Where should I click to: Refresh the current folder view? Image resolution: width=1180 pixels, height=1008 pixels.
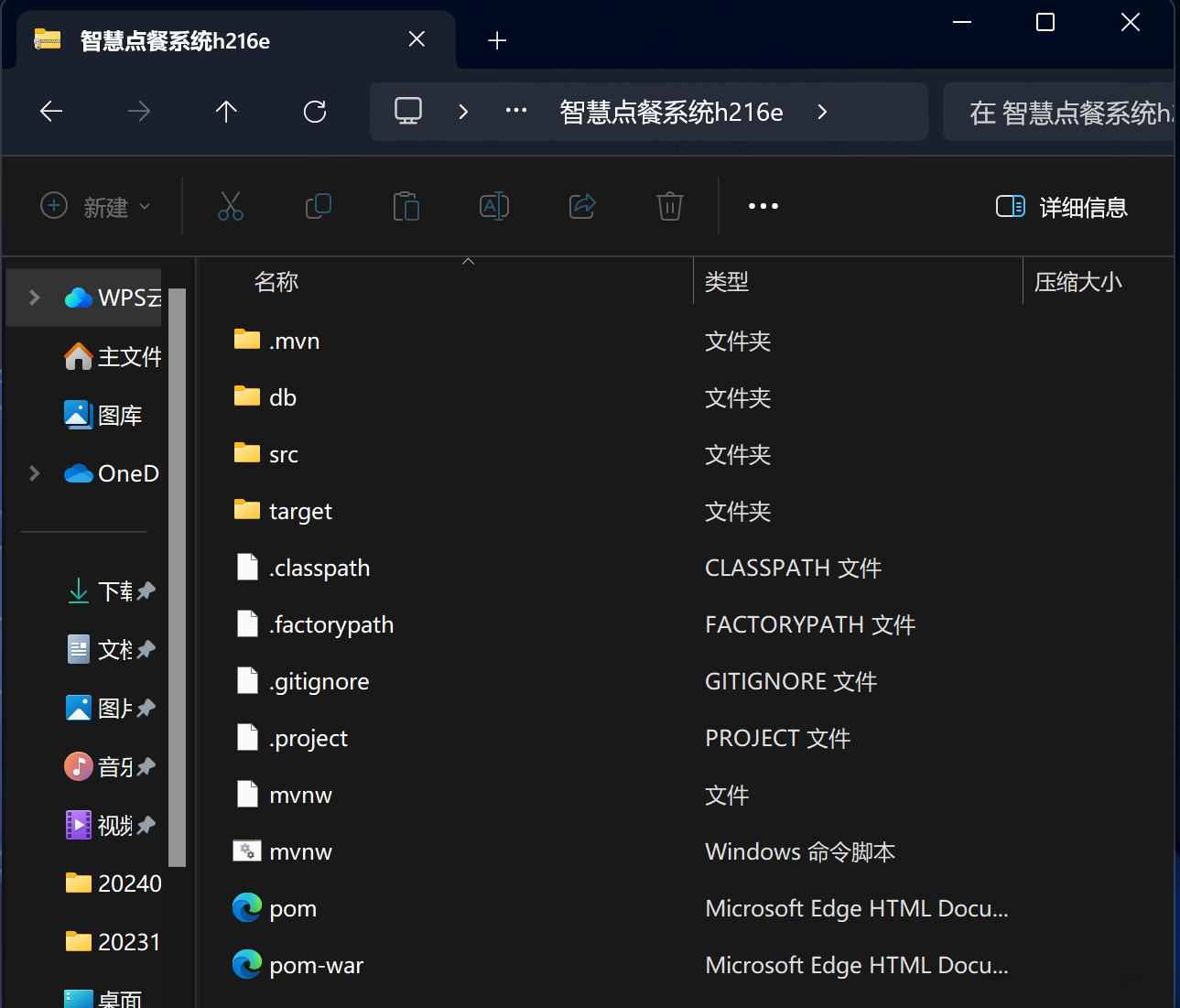click(x=315, y=112)
